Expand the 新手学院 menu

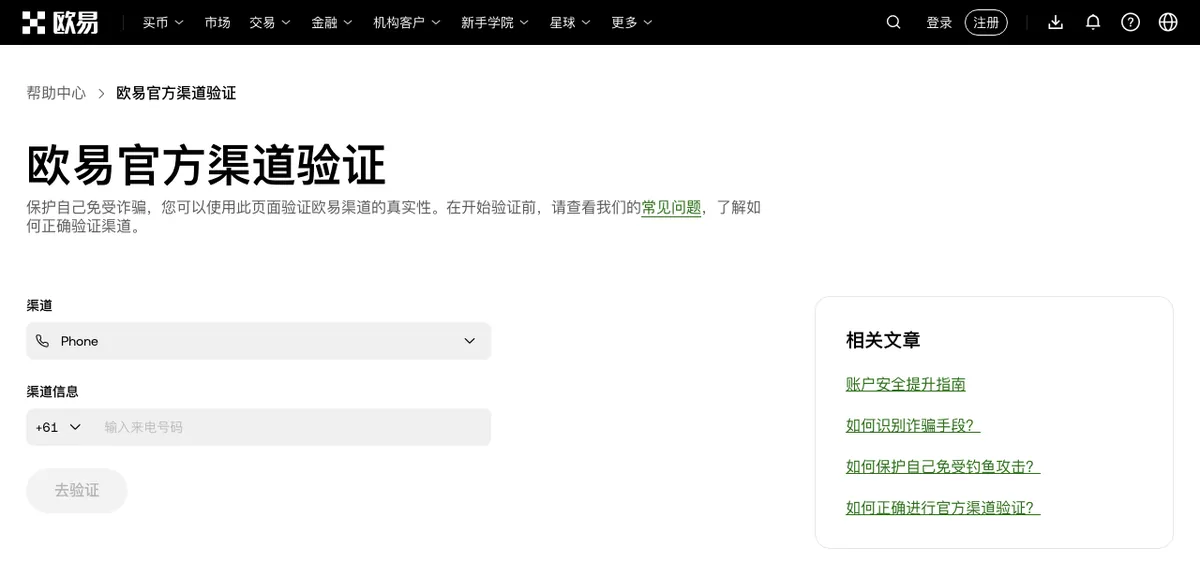(x=495, y=22)
